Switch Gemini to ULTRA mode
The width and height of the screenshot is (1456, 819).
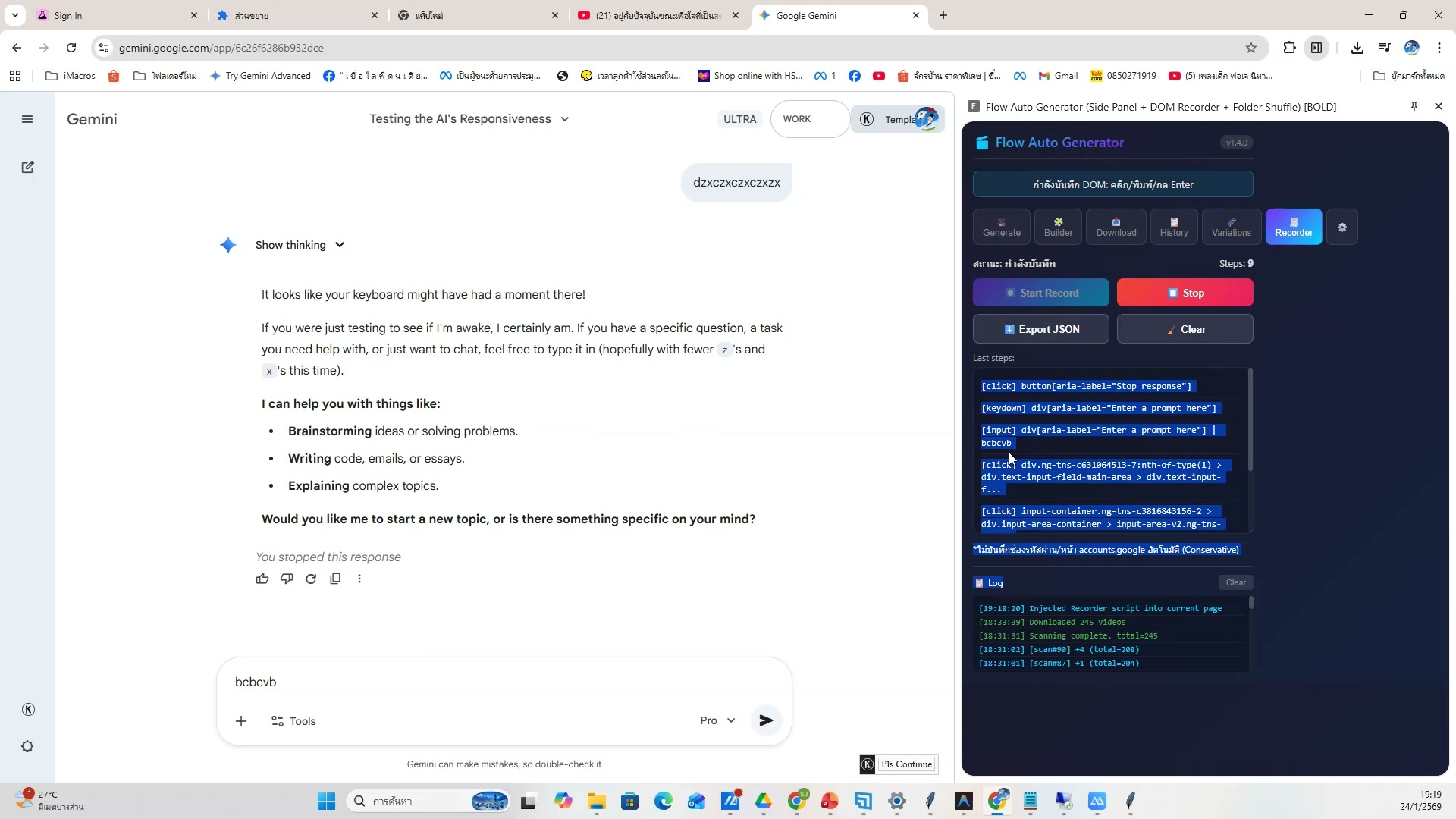739,119
